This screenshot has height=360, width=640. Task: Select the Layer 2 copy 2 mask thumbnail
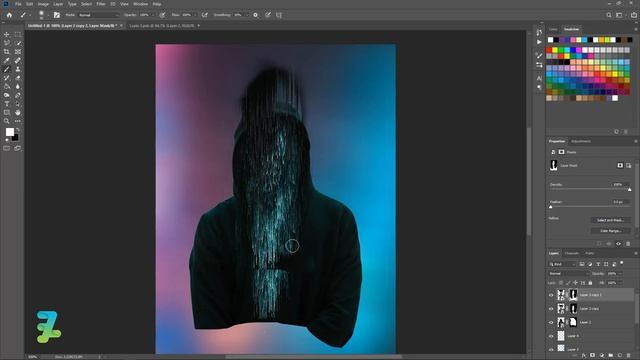573,295
